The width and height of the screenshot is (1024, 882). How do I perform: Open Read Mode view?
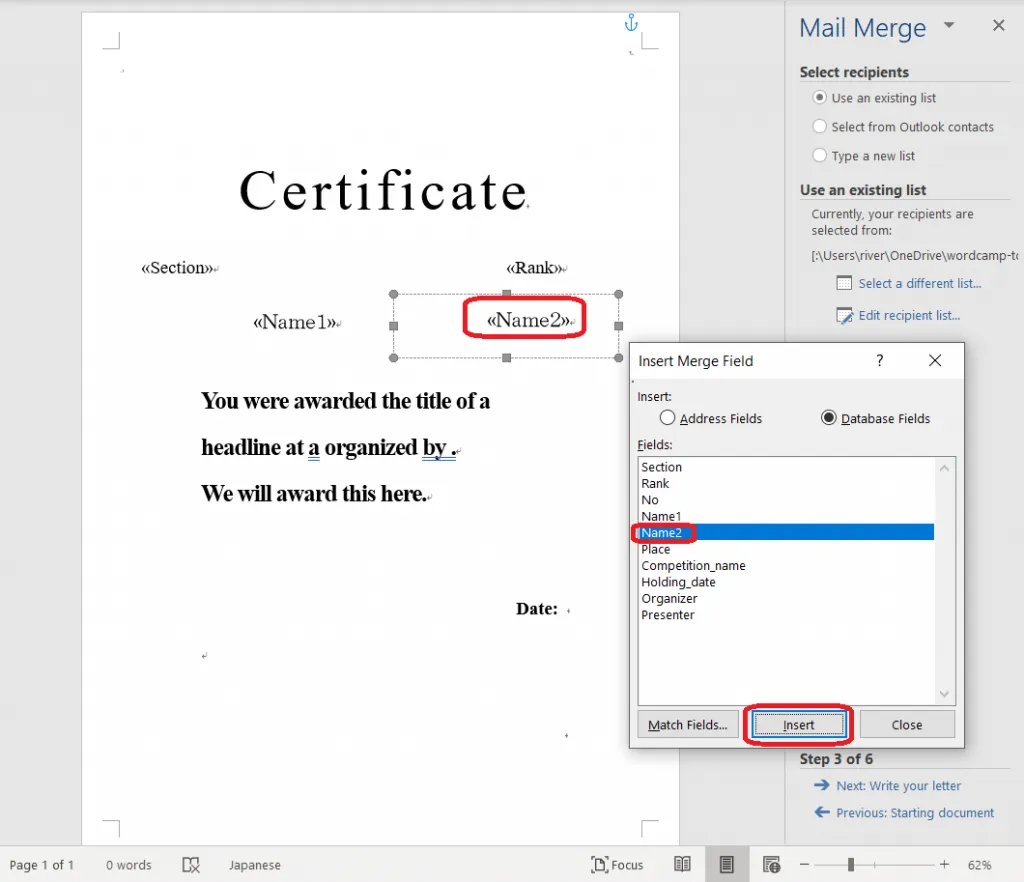[x=682, y=865]
